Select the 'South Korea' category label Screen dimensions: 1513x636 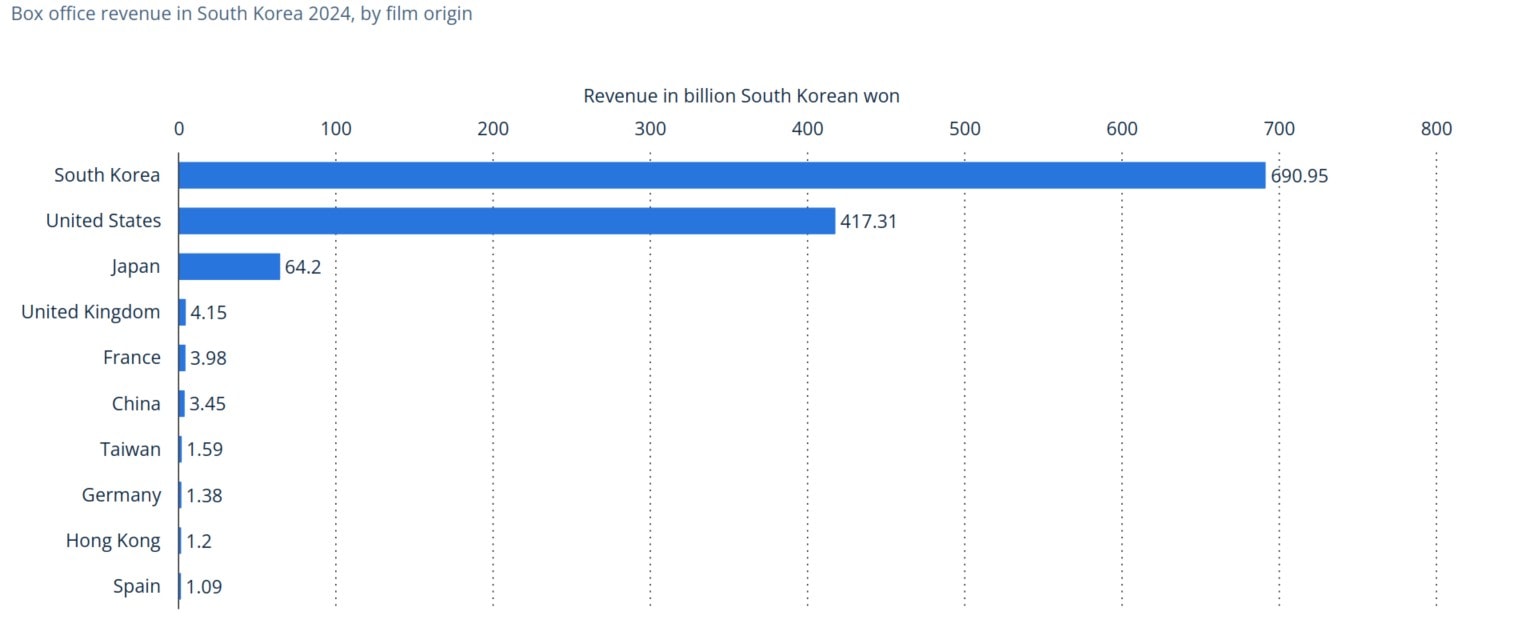coord(107,175)
